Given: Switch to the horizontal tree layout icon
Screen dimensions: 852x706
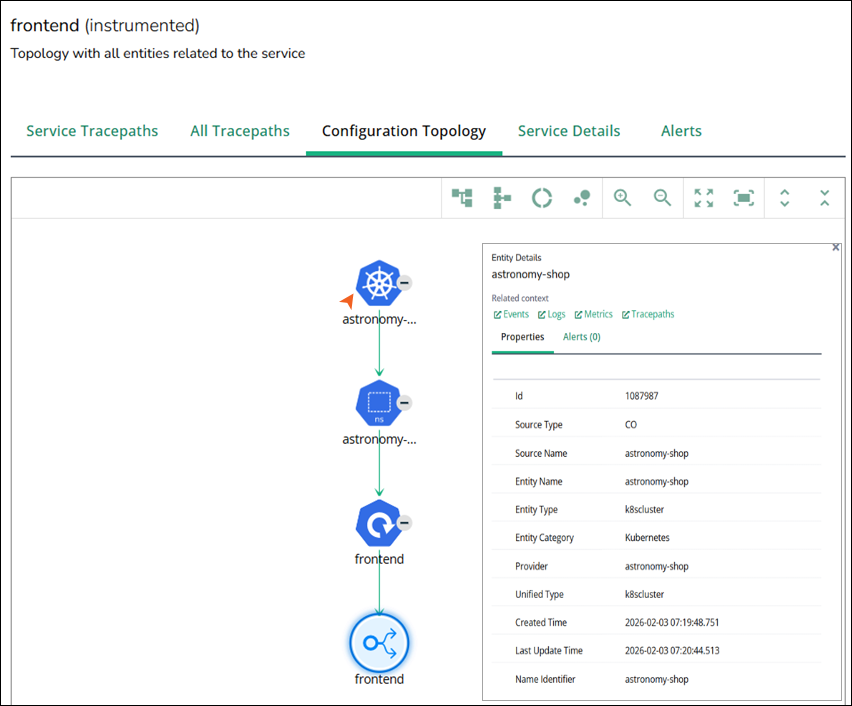Looking at the screenshot, I should (502, 198).
